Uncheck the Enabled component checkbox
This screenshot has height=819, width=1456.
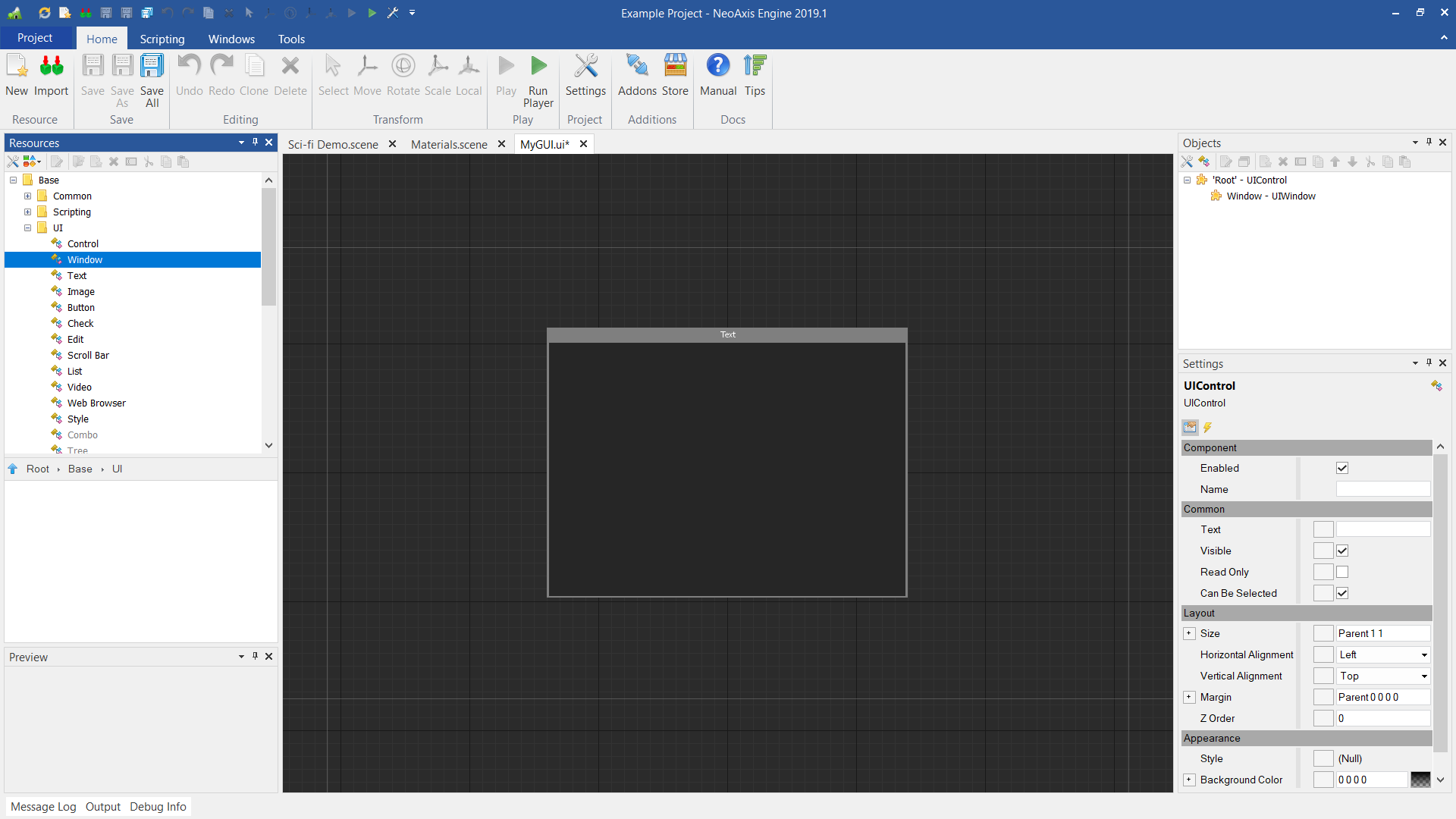pos(1342,468)
